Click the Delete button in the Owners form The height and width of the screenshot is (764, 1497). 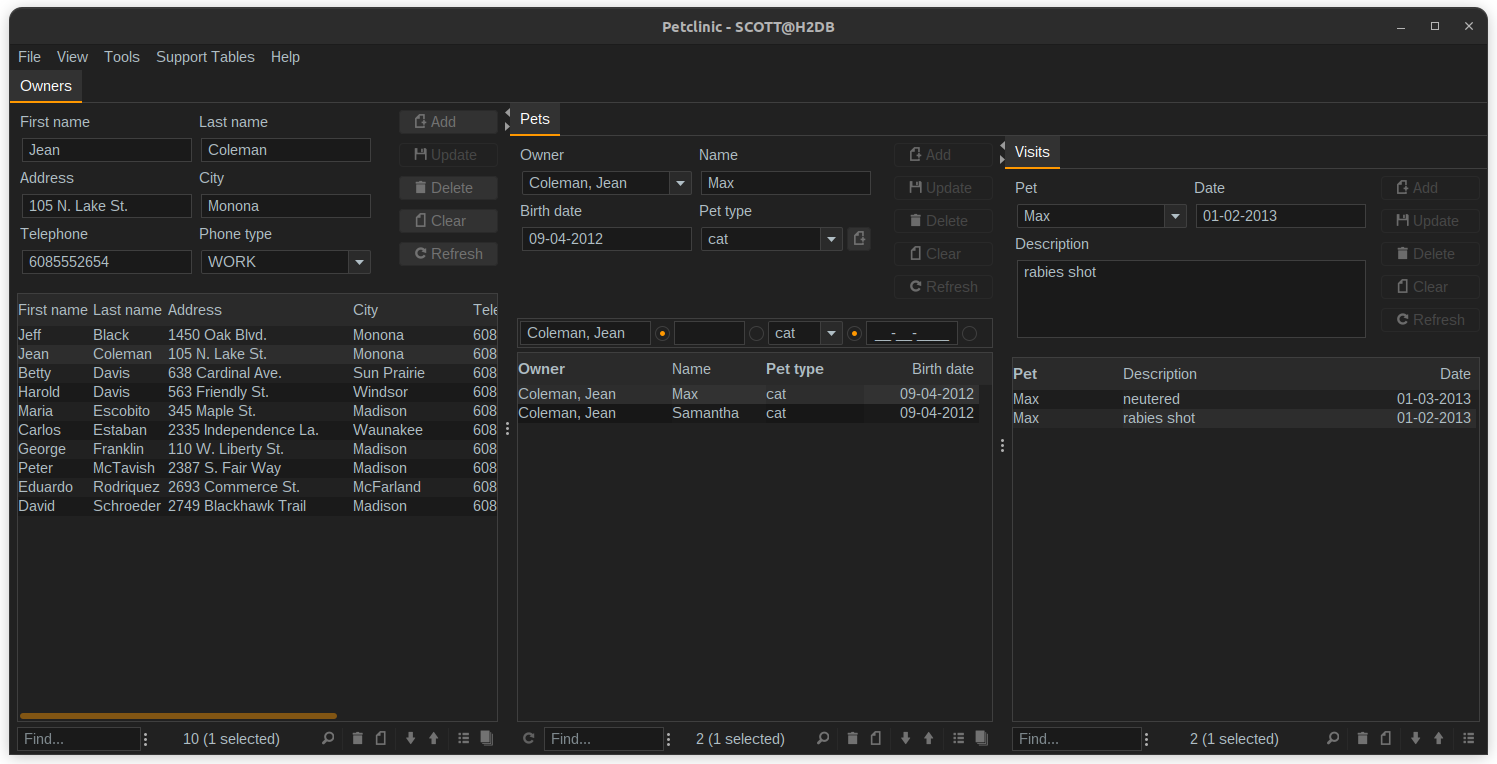[448, 188]
